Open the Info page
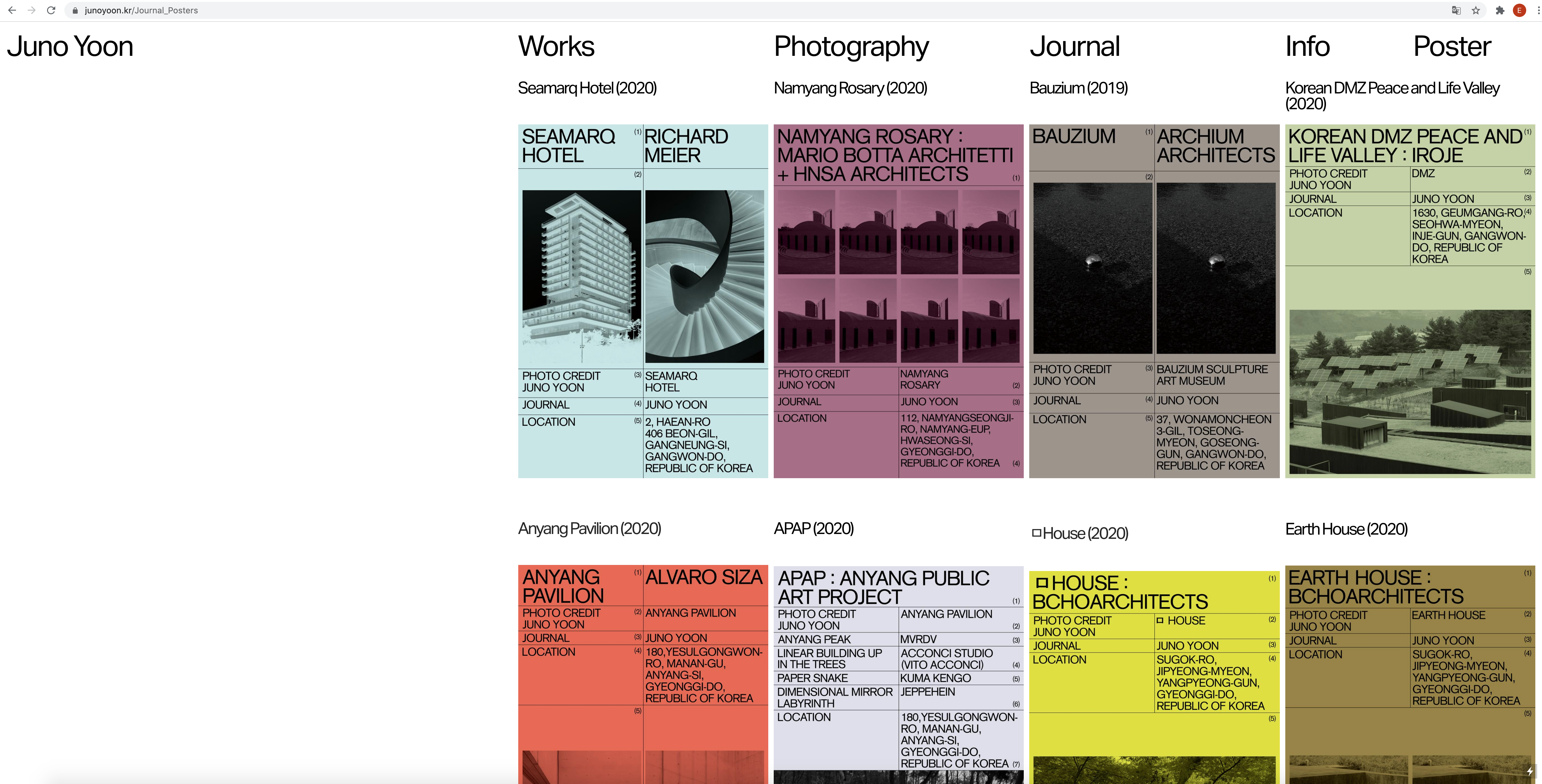1542x784 pixels. [x=1307, y=47]
